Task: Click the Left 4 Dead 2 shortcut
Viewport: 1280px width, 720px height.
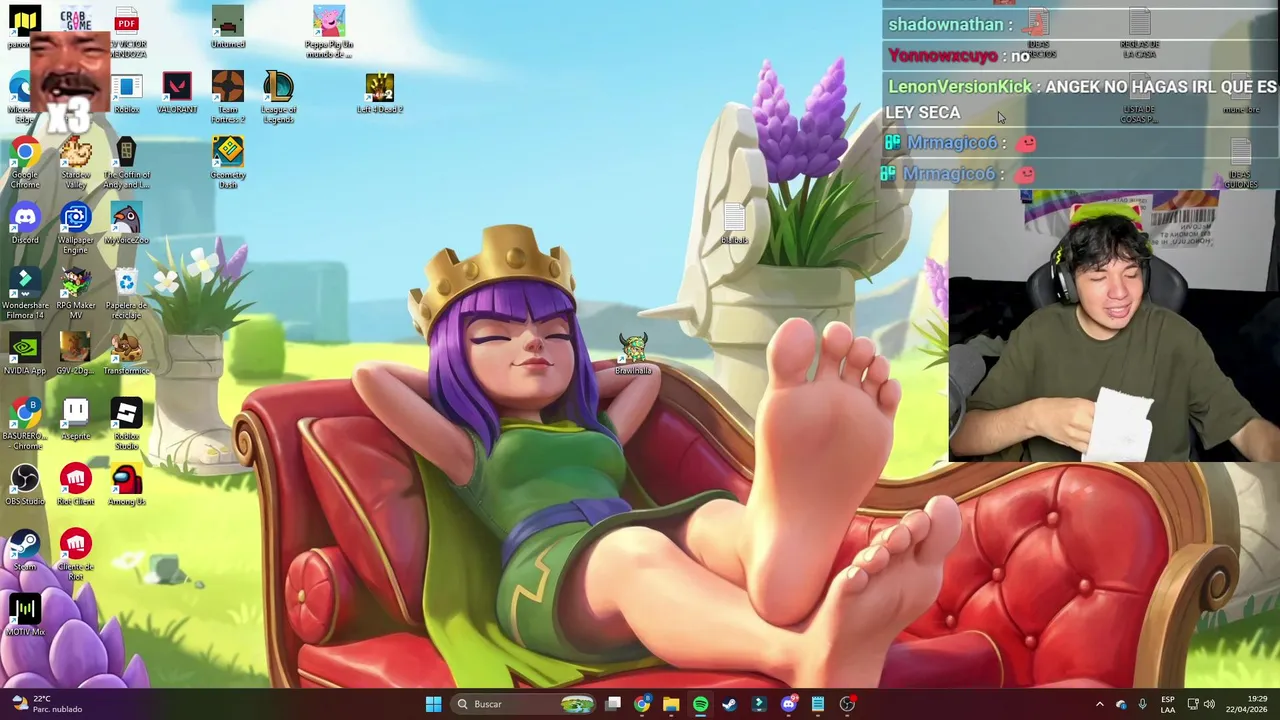Action: [x=380, y=94]
